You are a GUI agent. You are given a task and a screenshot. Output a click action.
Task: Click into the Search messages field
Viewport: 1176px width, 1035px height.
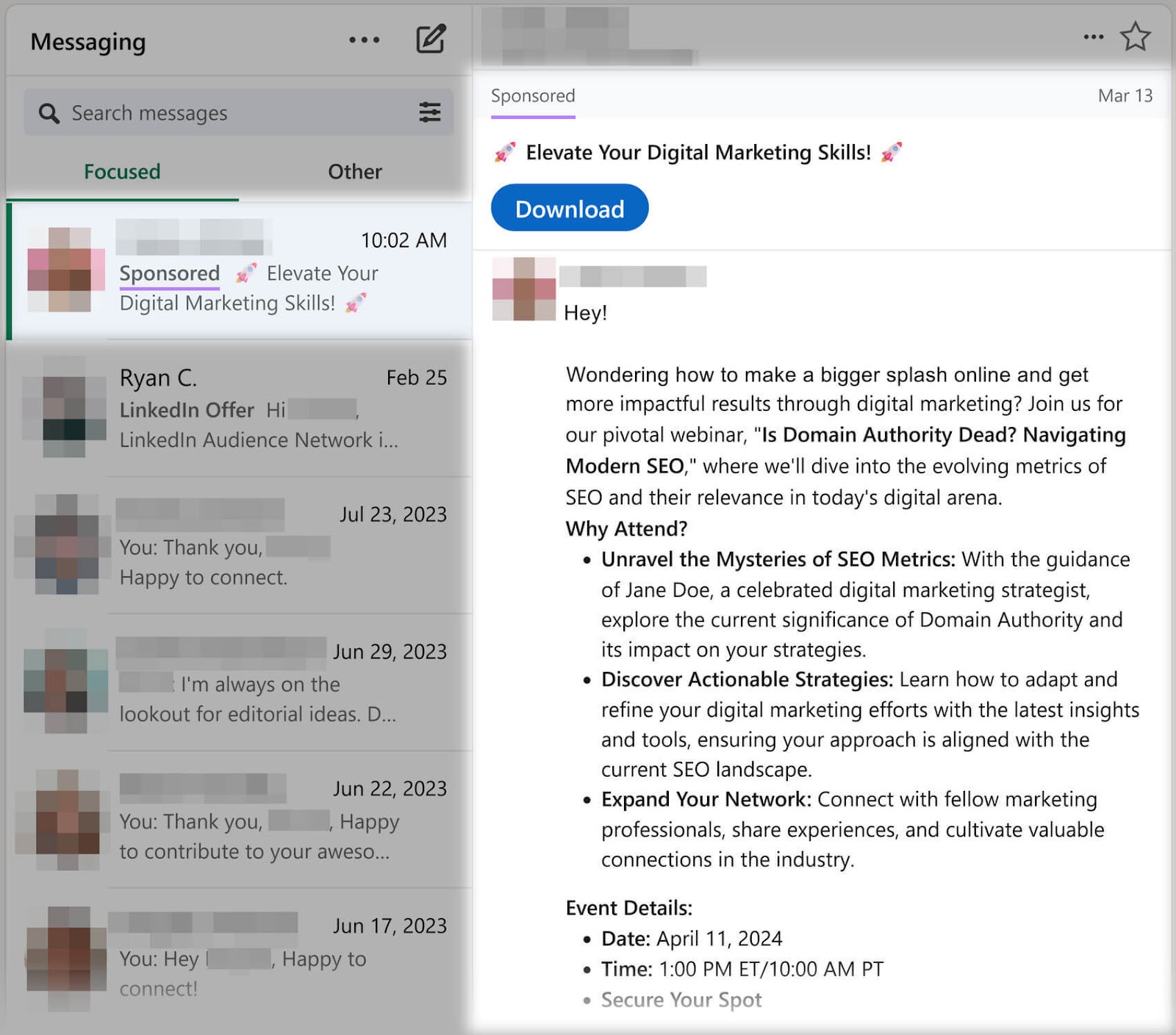coord(184,112)
